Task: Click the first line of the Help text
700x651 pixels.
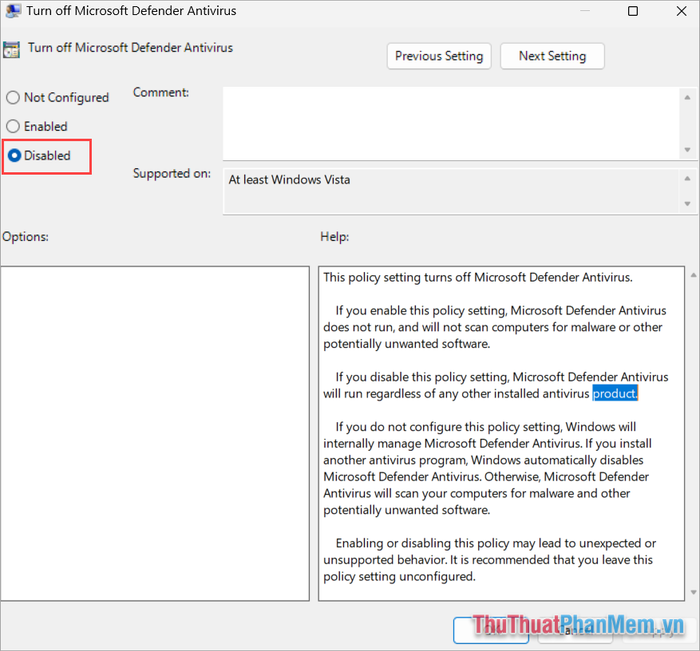Action: coord(478,277)
